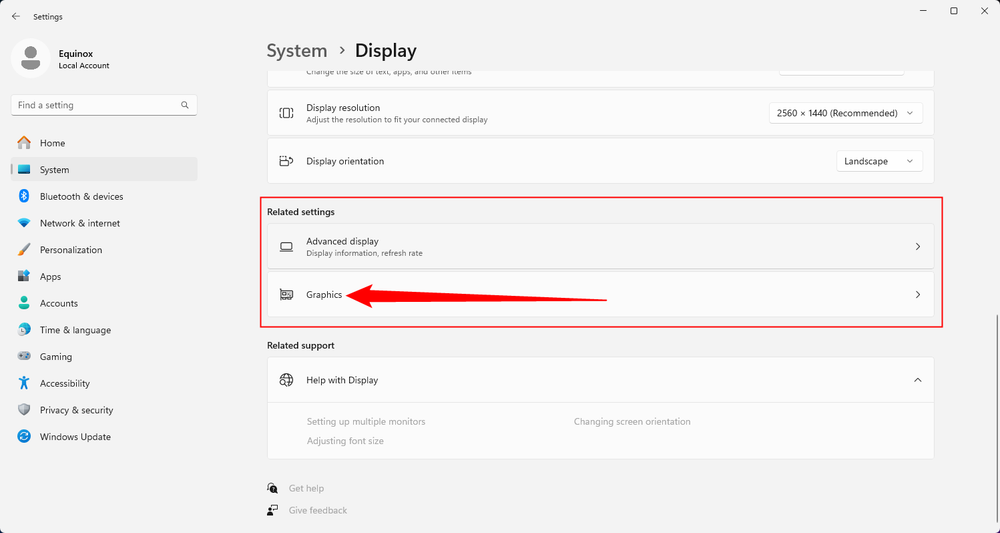
Task: Open the Display resolution dropdown
Action: coord(845,113)
